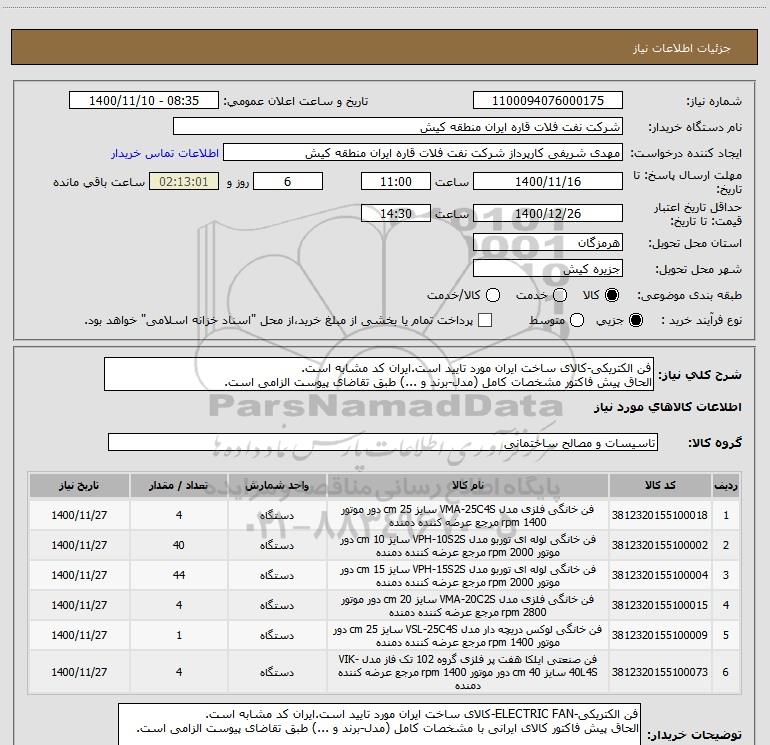This screenshot has width=770, height=745.
Task: Click item code 381232015510015
Action: [x=660, y=605]
